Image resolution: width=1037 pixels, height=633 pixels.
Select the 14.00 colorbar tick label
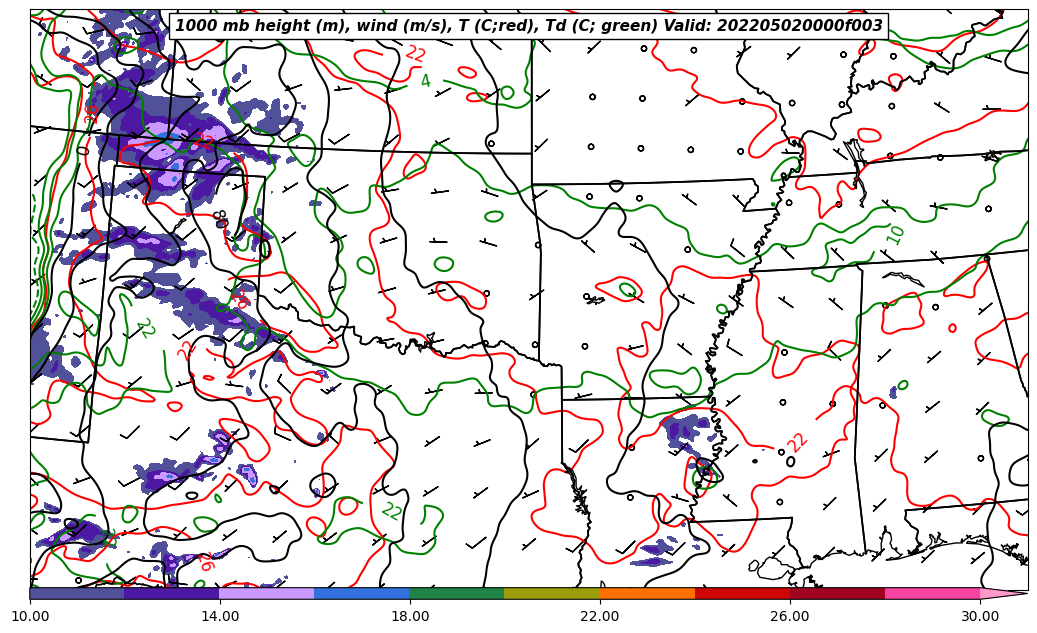tap(220, 616)
